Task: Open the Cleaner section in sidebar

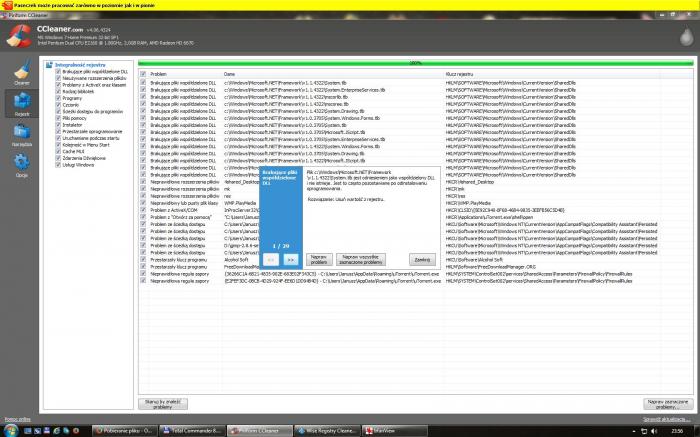Action: pos(21,72)
